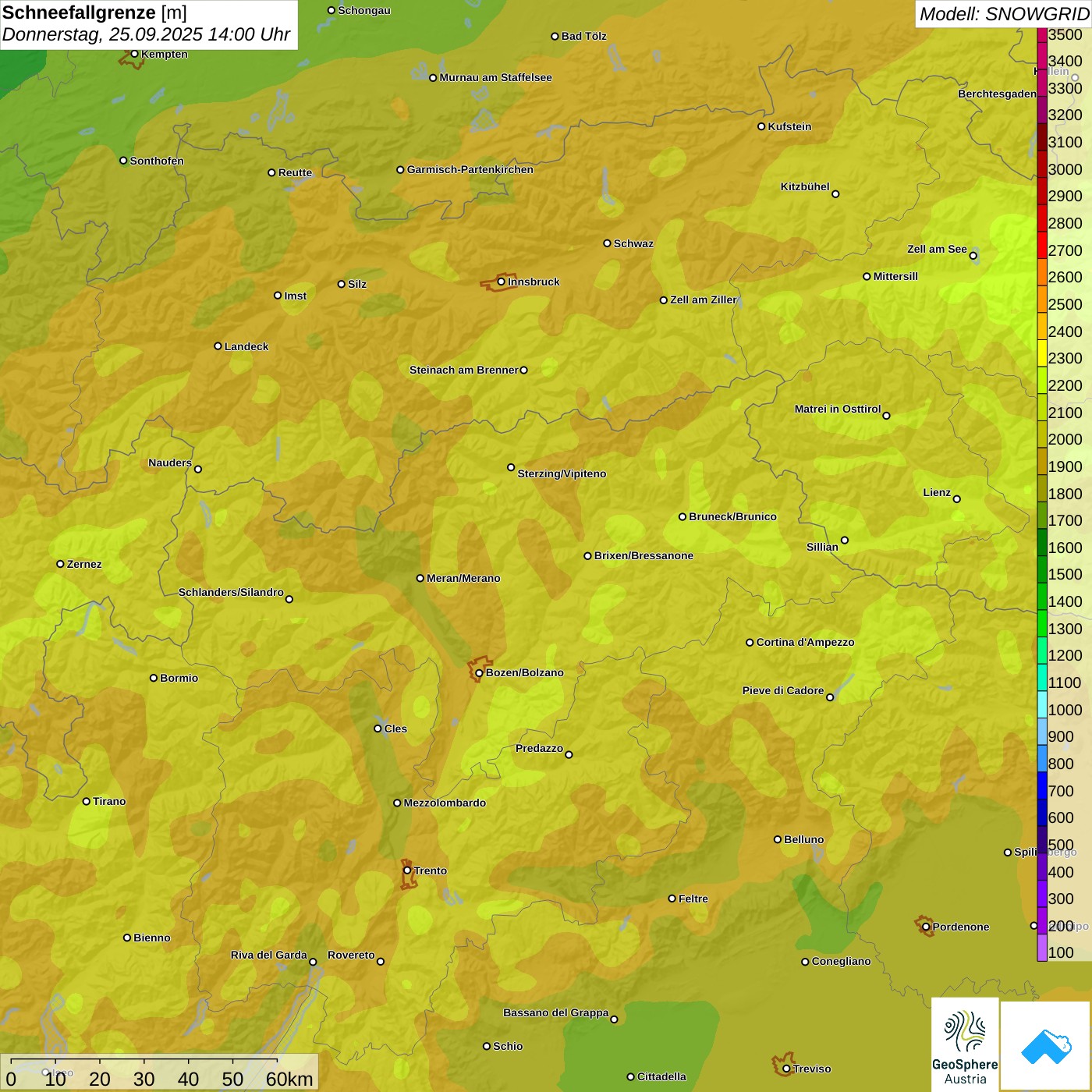Click the Zernez location dot
1092x1092 pixels.
pyautogui.click(x=60, y=564)
